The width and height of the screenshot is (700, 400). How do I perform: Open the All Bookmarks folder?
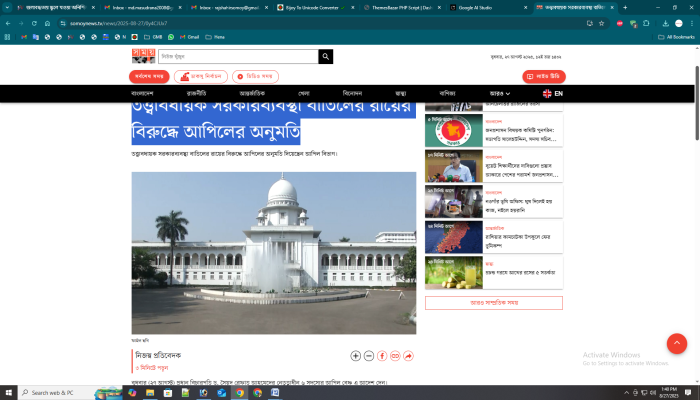pos(676,37)
